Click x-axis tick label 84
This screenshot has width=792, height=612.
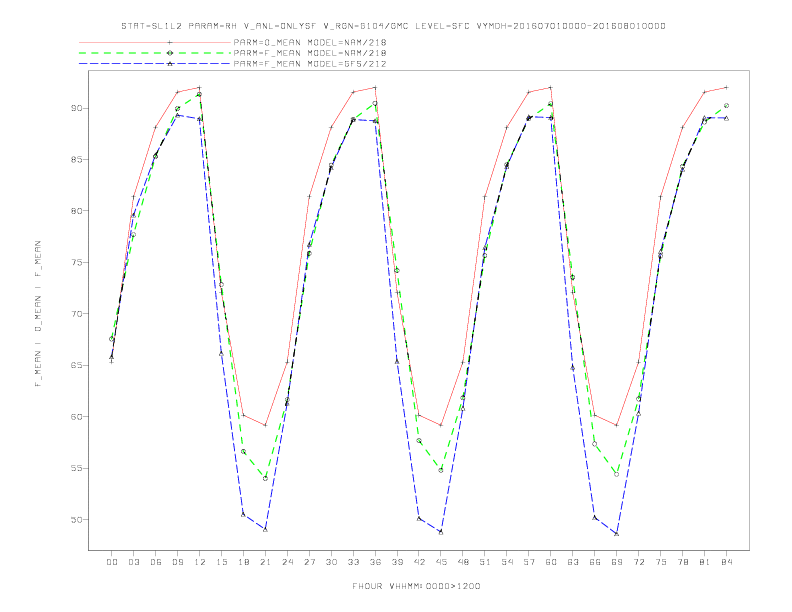[x=727, y=562]
